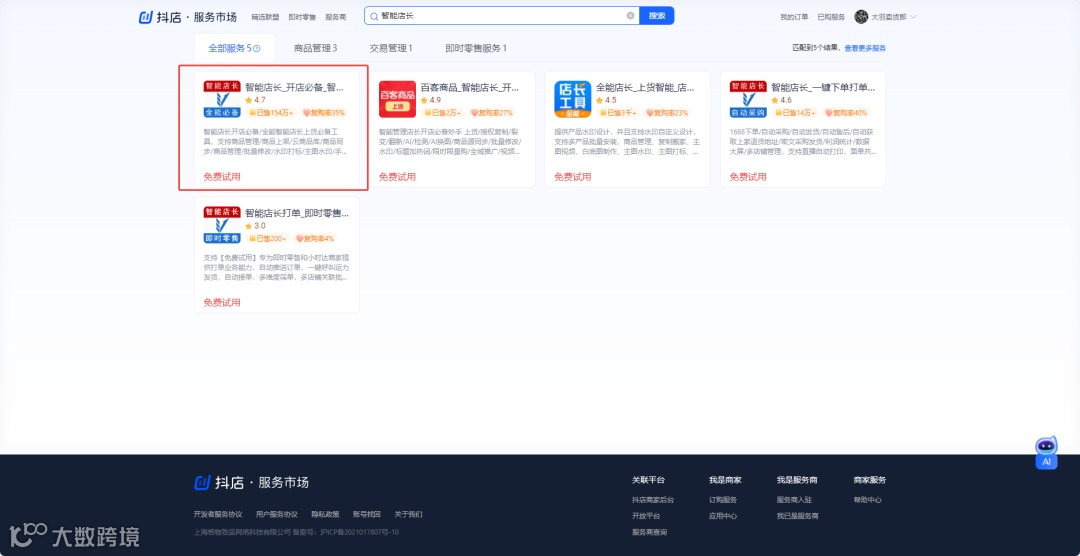This screenshot has height=556, width=1080.
Task: Clear the search box with the X icon
Action: [630, 16]
